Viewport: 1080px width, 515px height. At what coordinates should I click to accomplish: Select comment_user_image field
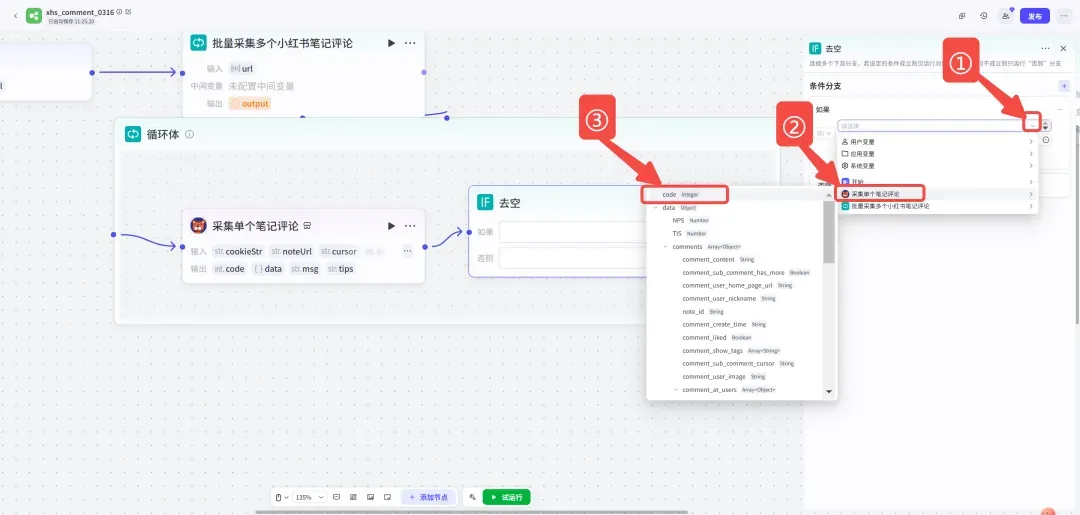(724, 377)
